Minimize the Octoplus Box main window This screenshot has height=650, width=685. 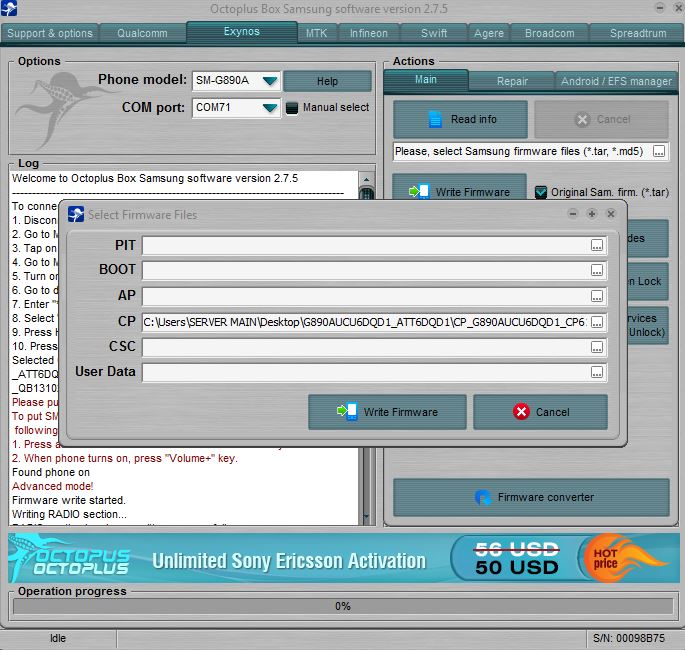[660, 7]
